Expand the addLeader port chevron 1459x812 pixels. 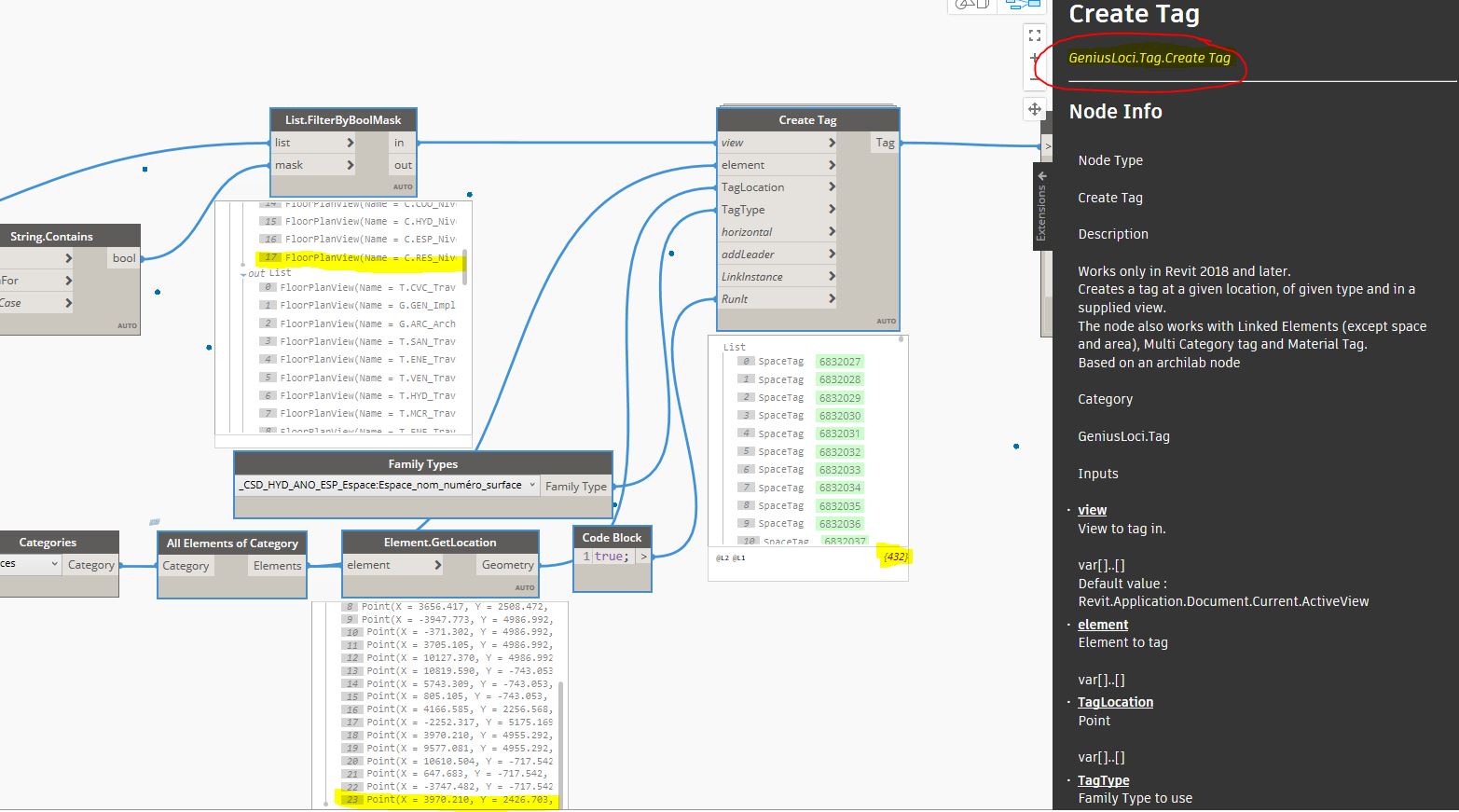(832, 255)
